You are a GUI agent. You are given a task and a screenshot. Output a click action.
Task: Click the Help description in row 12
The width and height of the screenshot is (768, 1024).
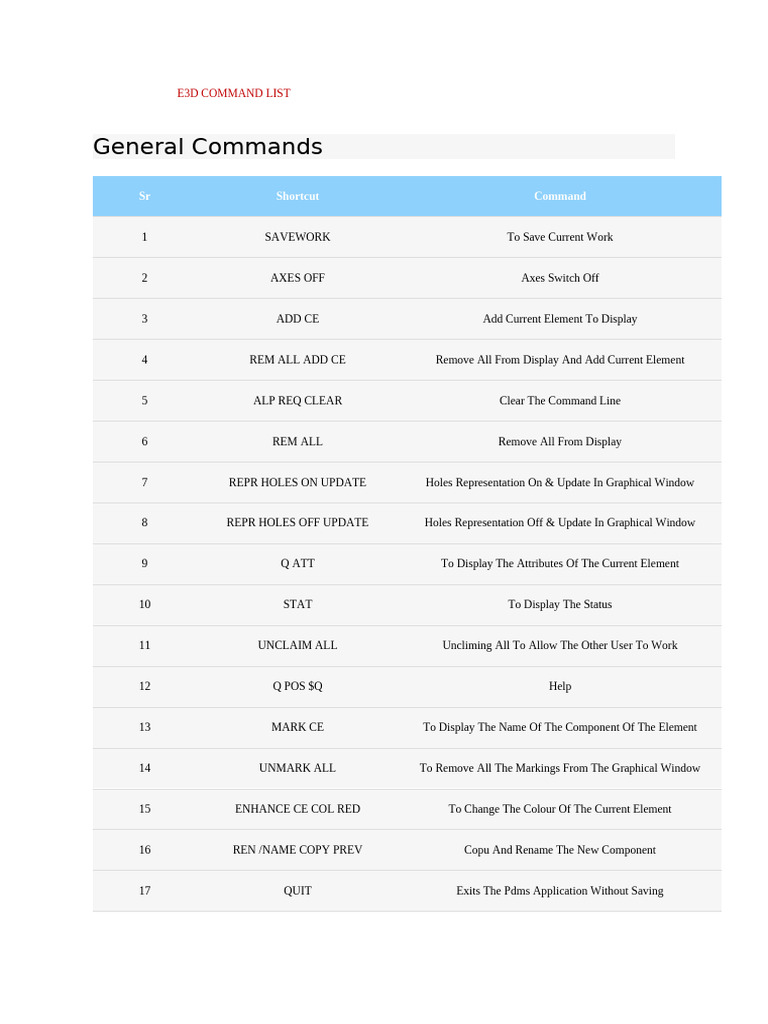560,686
